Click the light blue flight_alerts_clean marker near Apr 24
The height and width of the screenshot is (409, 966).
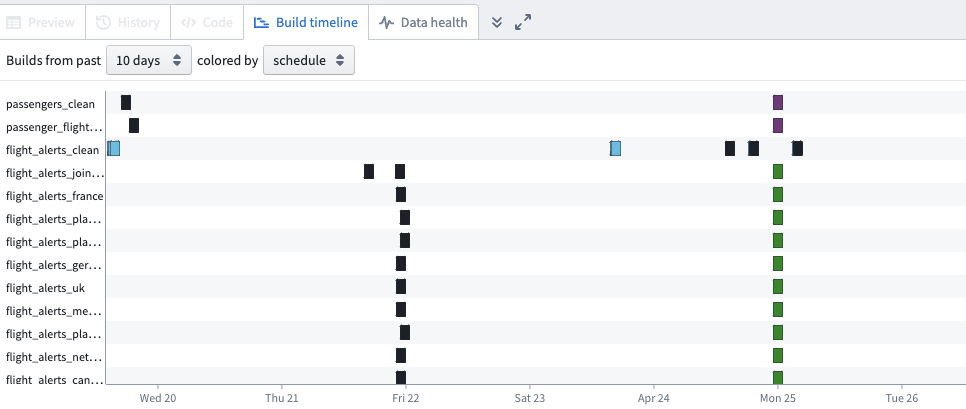[615, 148]
